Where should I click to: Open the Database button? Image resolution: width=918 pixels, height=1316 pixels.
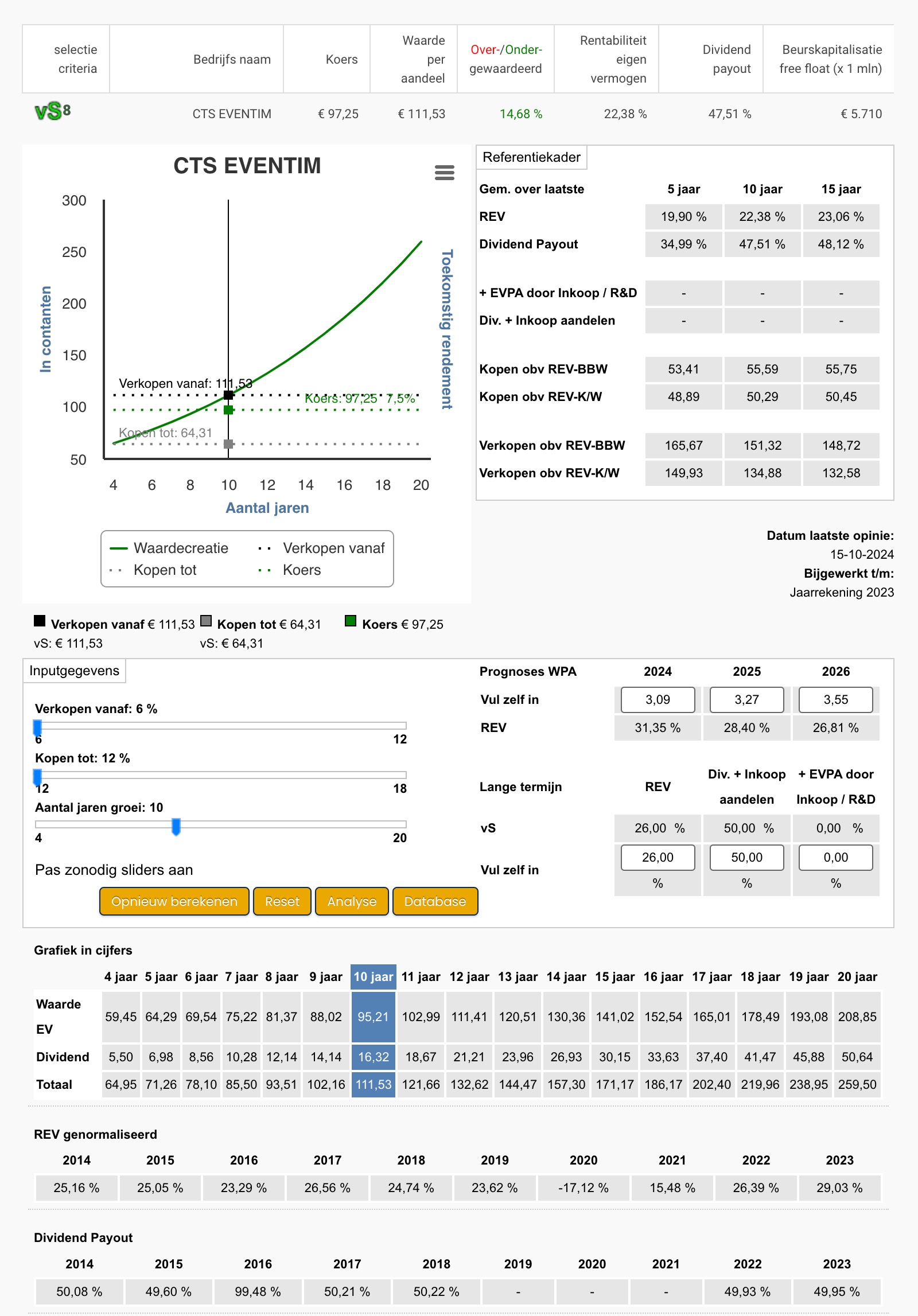point(435,901)
